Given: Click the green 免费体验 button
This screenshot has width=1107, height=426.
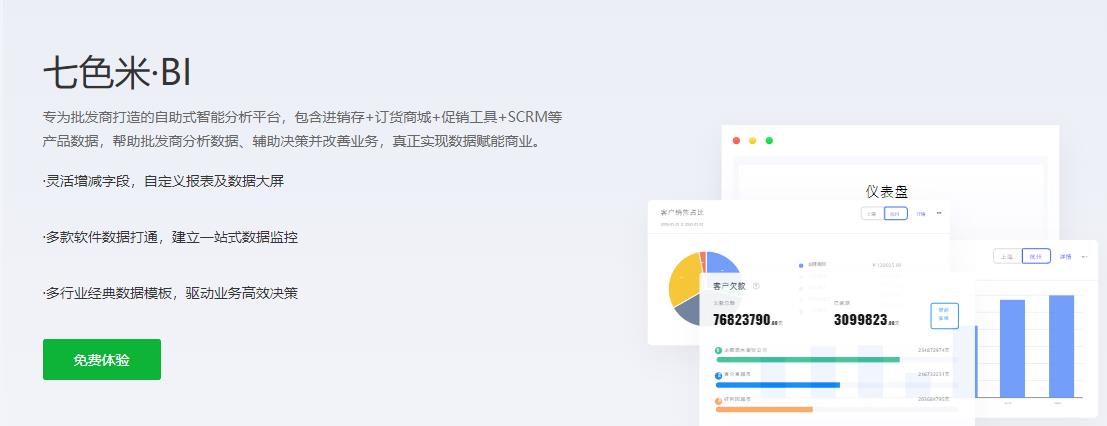Looking at the screenshot, I should 102,360.
